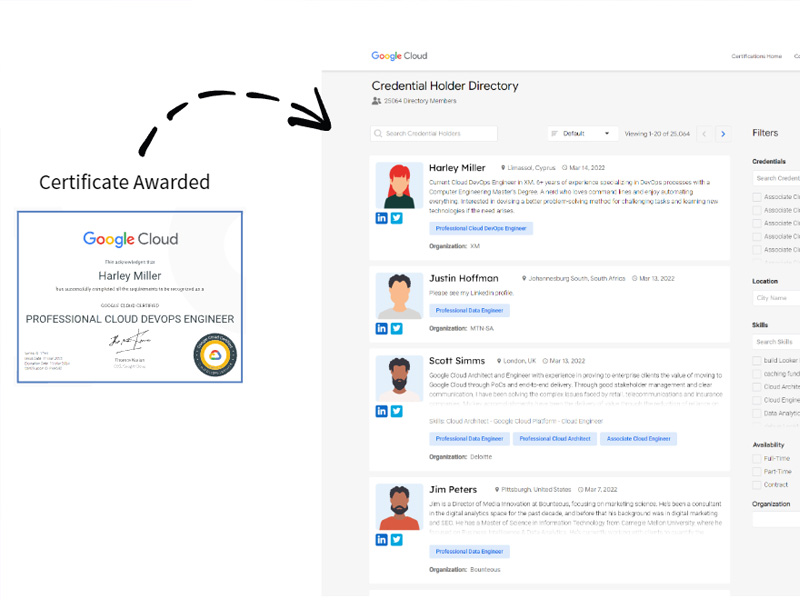The width and height of the screenshot is (800, 600).
Task: Click Justin Hoffman's Professional Data Engineer tag
Action: coord(469,311)
